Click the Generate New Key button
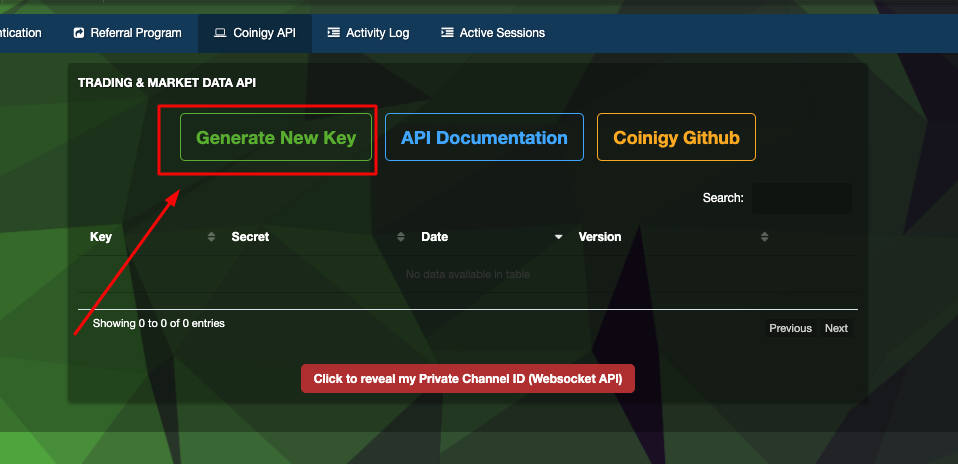The width and height of the screenshot is (958, 464). [276, 137]
